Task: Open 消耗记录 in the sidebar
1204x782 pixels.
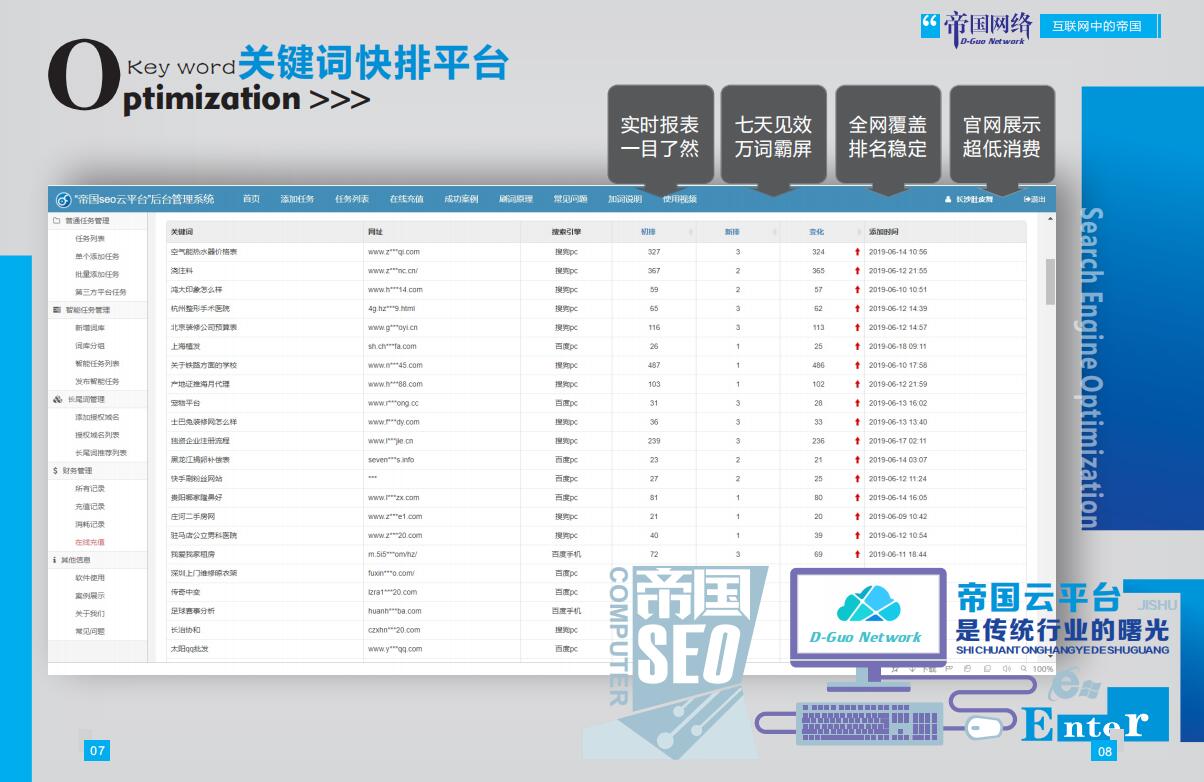Action: click(90, 524)
